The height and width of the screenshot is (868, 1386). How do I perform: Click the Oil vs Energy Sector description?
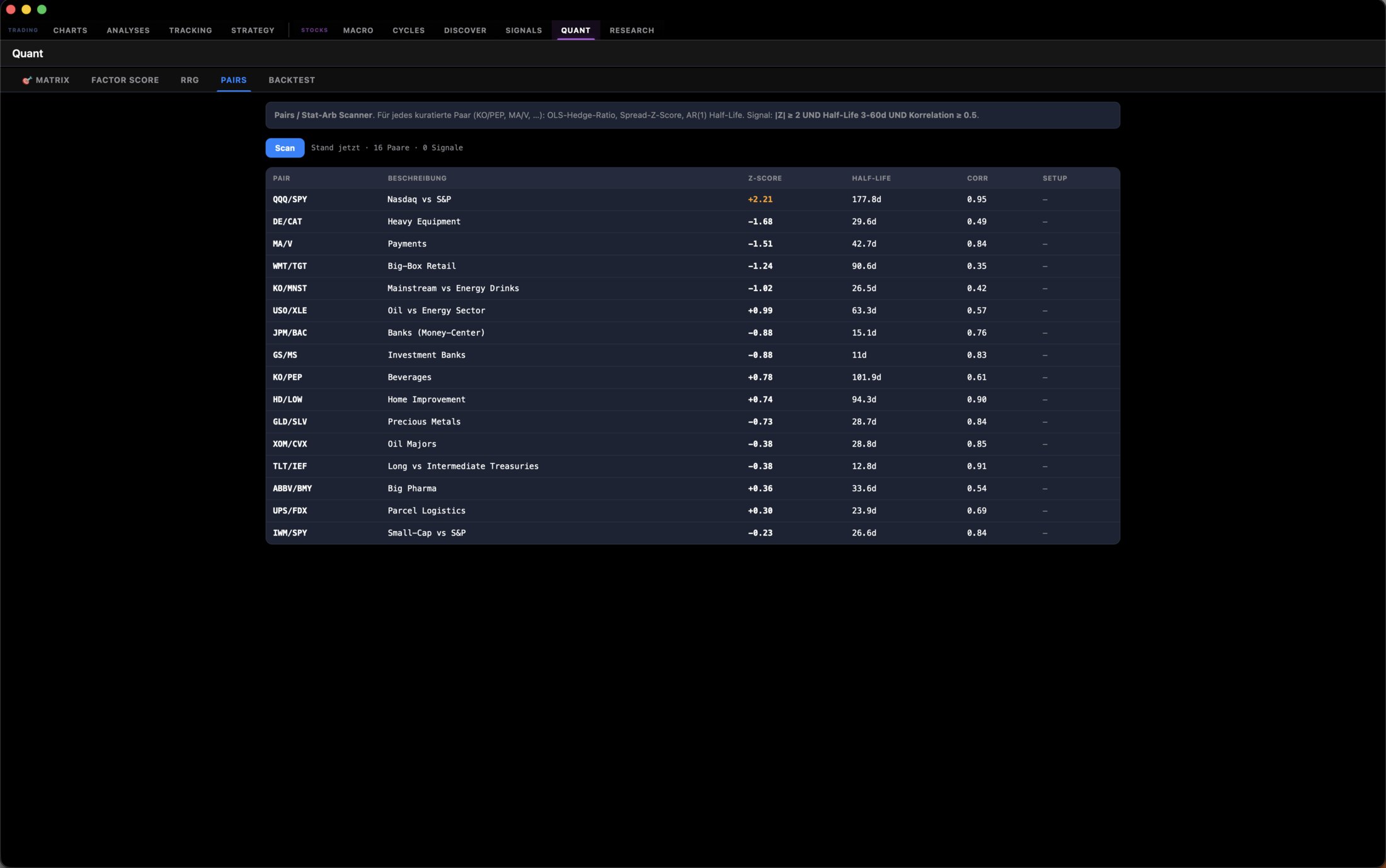tap(436, 311)
